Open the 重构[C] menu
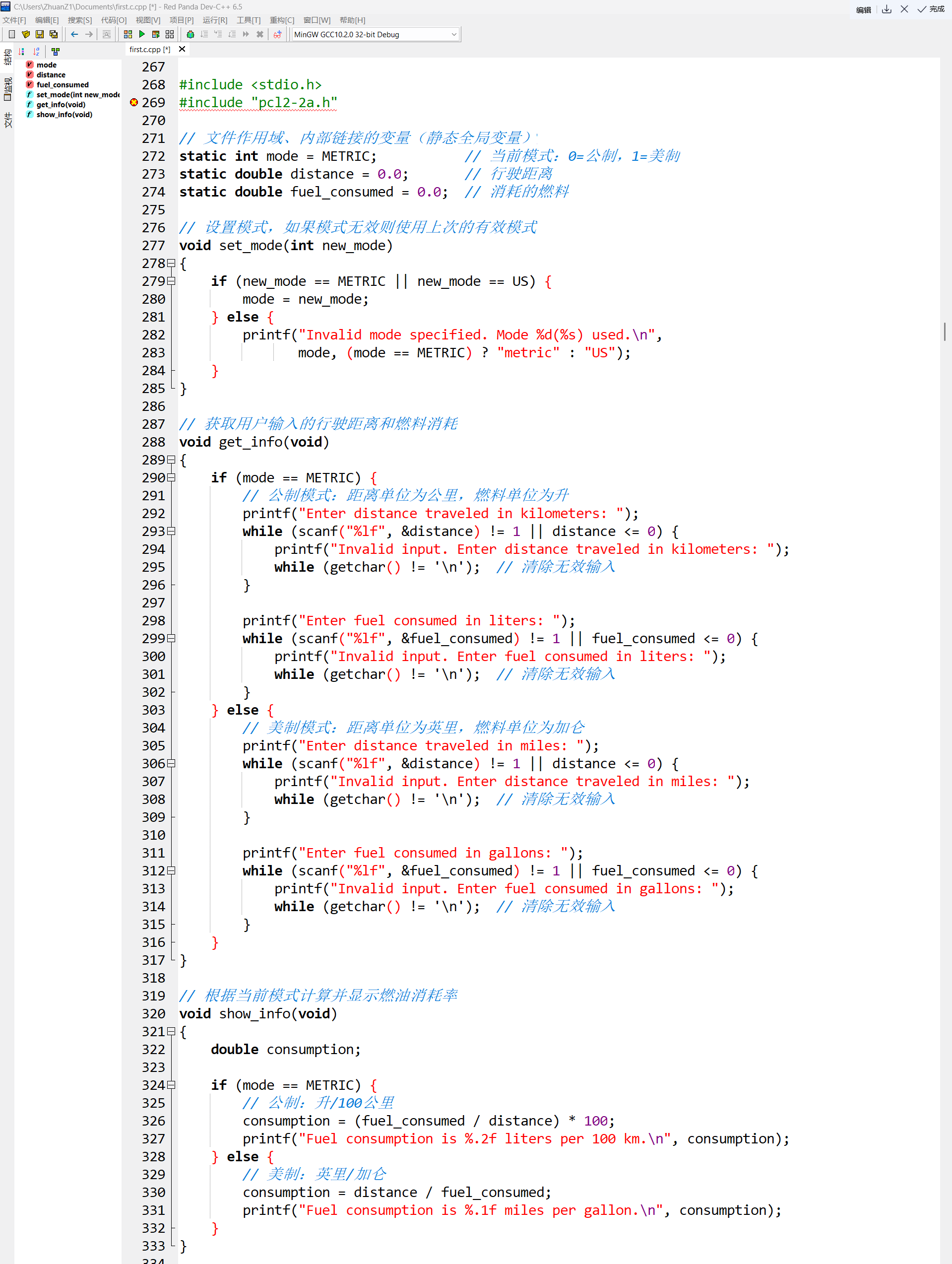952x1264 pixels. pos(282,20)
